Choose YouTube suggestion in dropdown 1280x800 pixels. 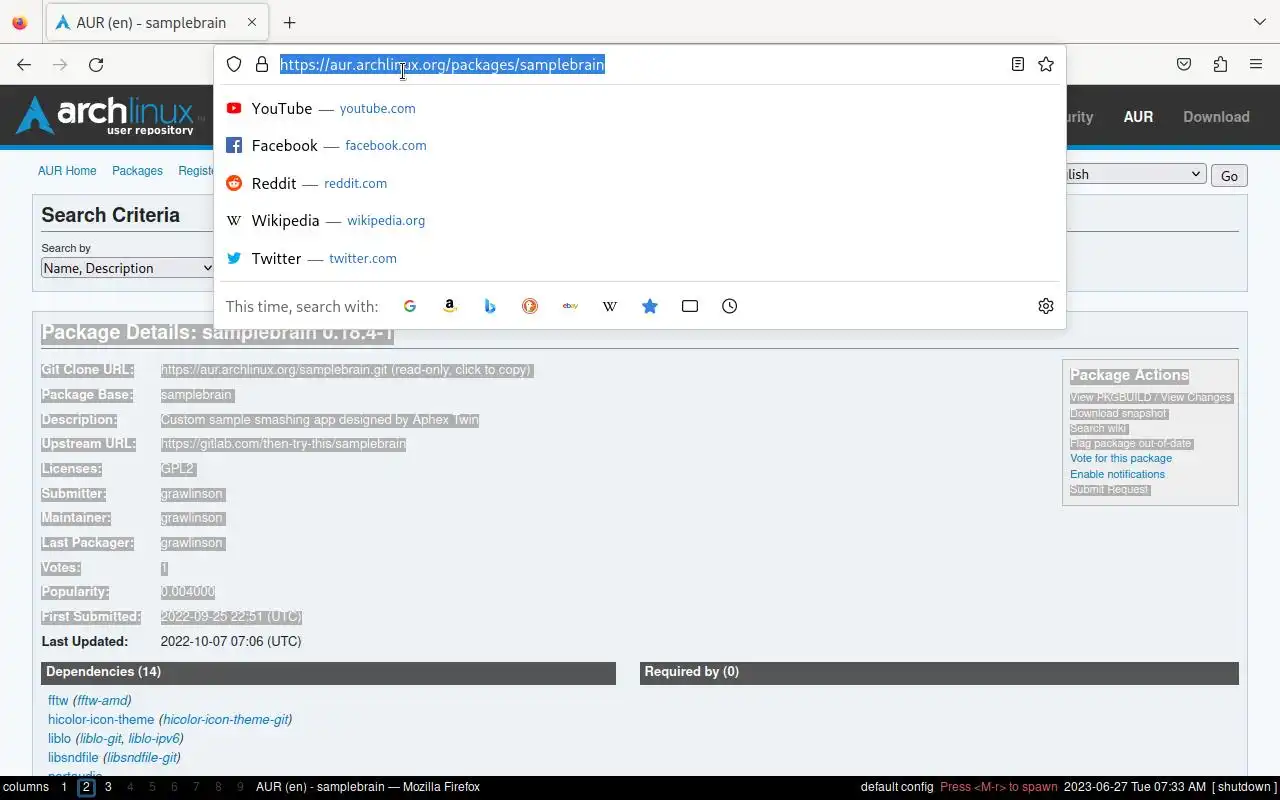pos(640,108)
